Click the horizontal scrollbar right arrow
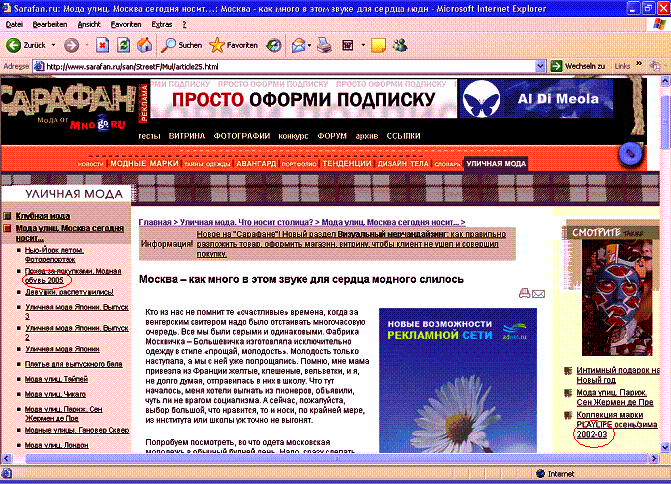 point(653,458)
